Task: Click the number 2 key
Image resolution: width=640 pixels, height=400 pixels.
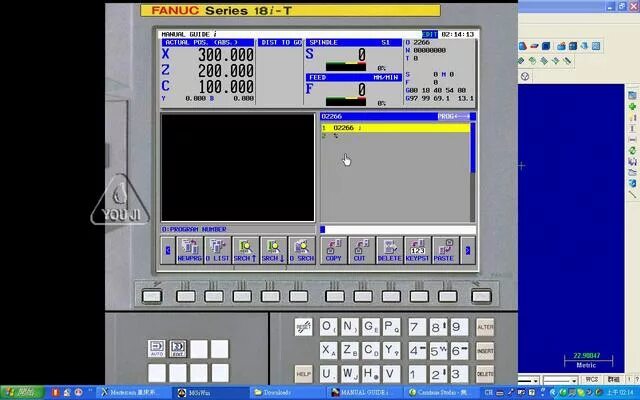Action: (x=438, y=374)
